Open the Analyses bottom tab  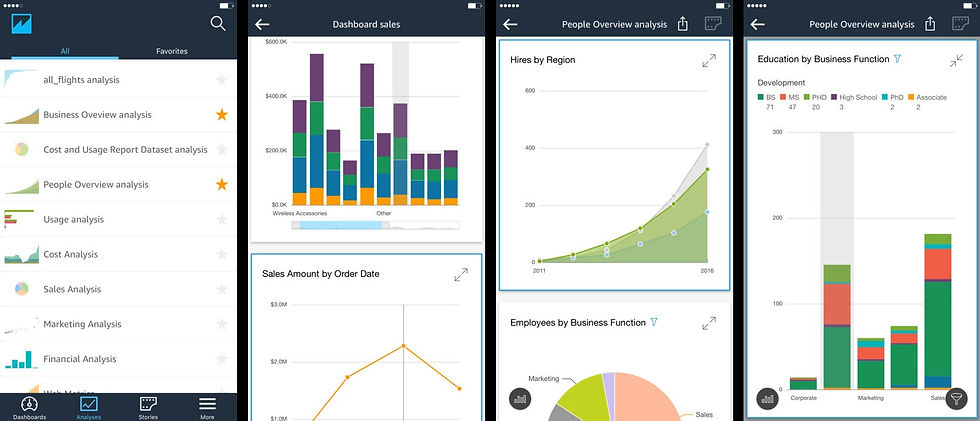pyautogui.click(x=88, y=407)
